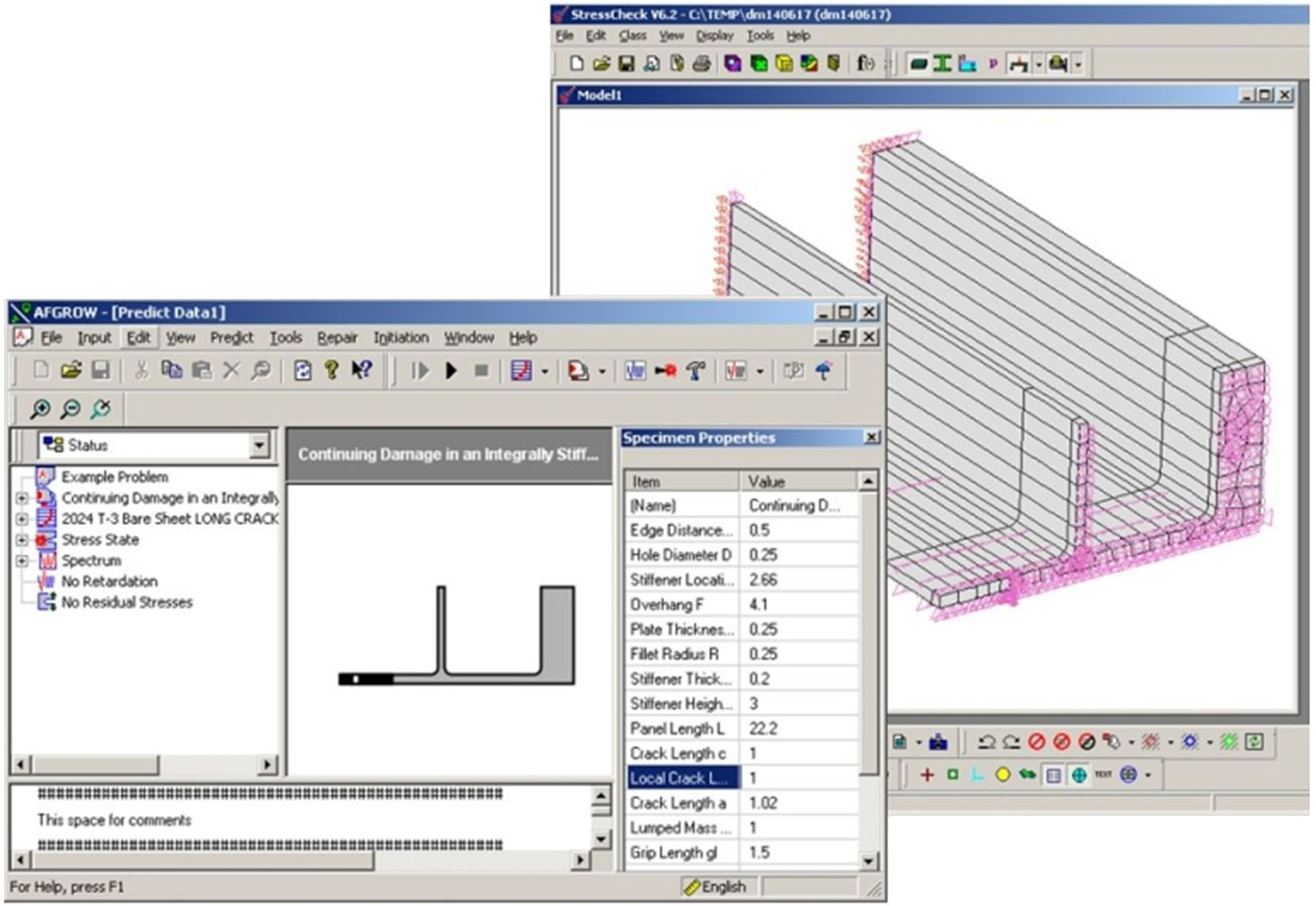Screen dimensions: 1316x906
Task: Click the Specimen Properties scroll down arrow
Action: [x=868, y=861]
